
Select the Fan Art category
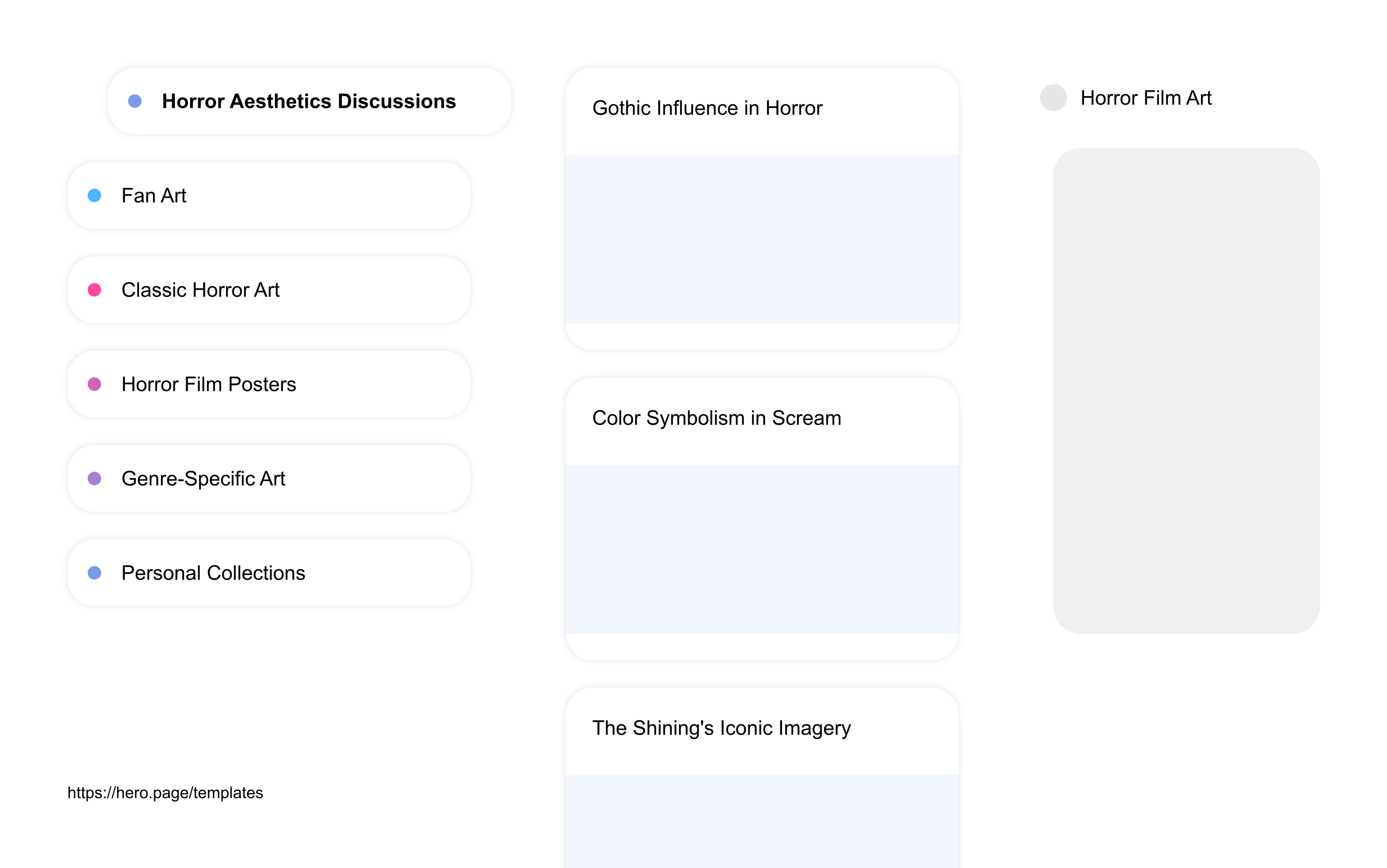tap(269, 196)
